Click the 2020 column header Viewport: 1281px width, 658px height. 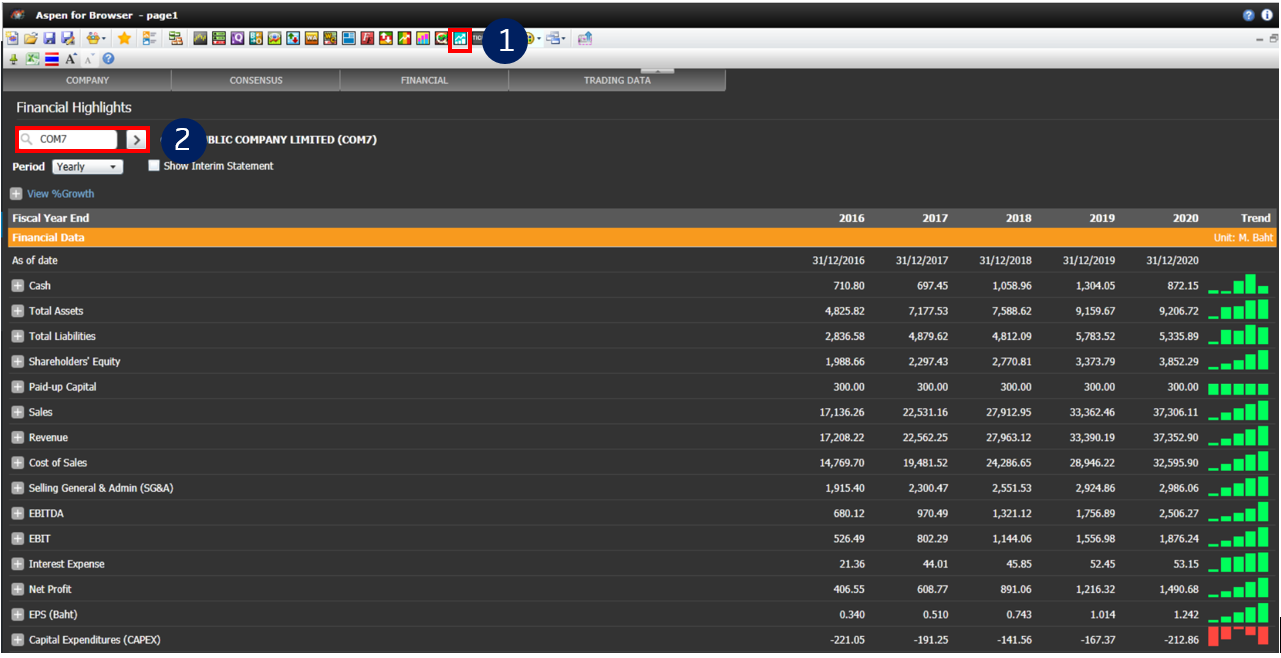click(1184, 218)
